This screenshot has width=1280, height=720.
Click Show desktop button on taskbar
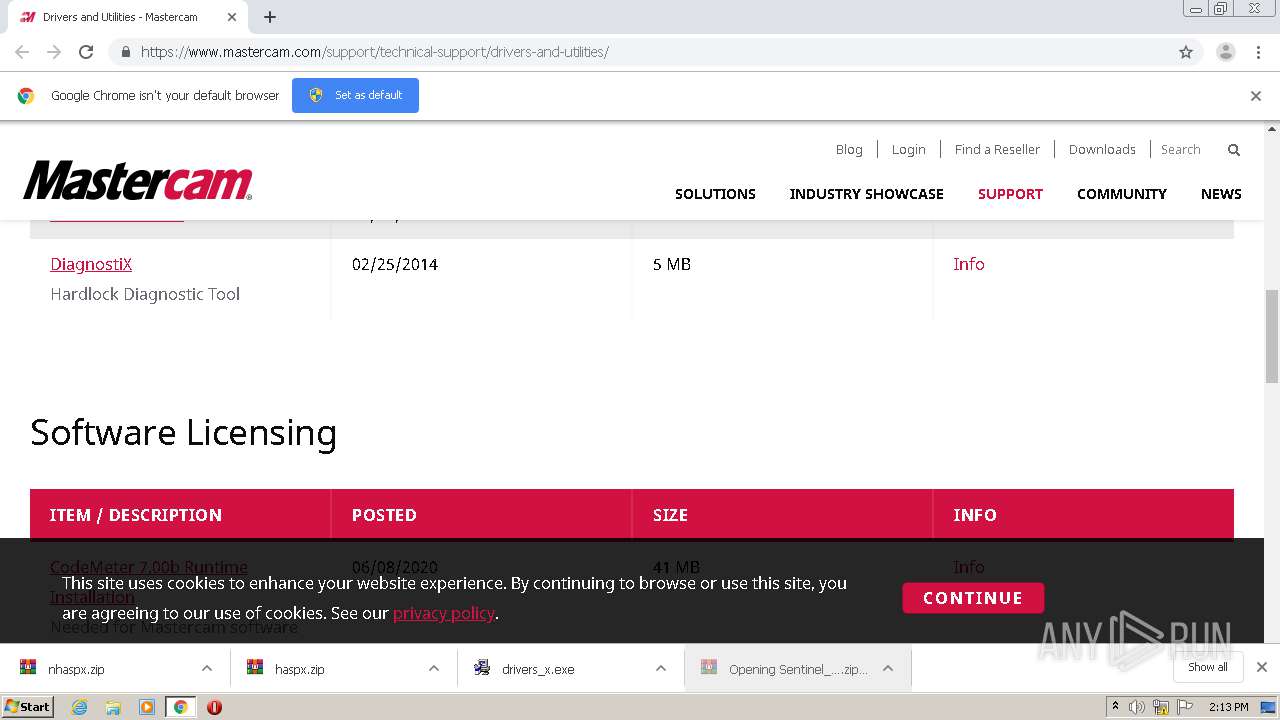pos(1268,707)
